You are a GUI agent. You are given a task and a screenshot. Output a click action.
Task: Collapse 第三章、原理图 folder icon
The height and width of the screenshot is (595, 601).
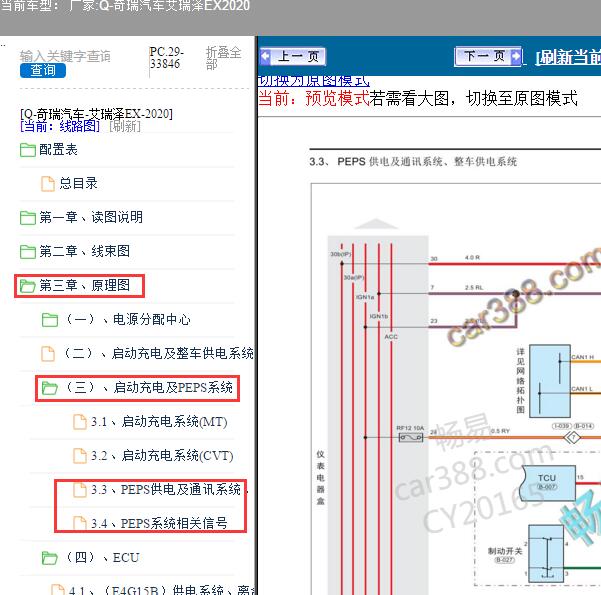[28, 286]
